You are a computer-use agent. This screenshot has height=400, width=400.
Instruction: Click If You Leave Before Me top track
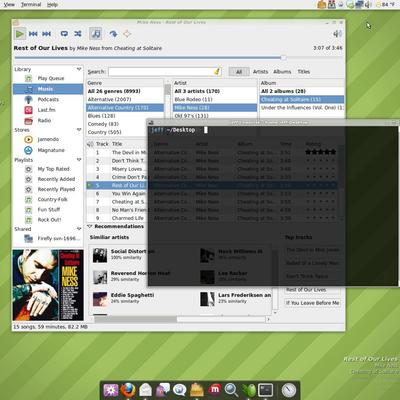[x=312, y=303]
